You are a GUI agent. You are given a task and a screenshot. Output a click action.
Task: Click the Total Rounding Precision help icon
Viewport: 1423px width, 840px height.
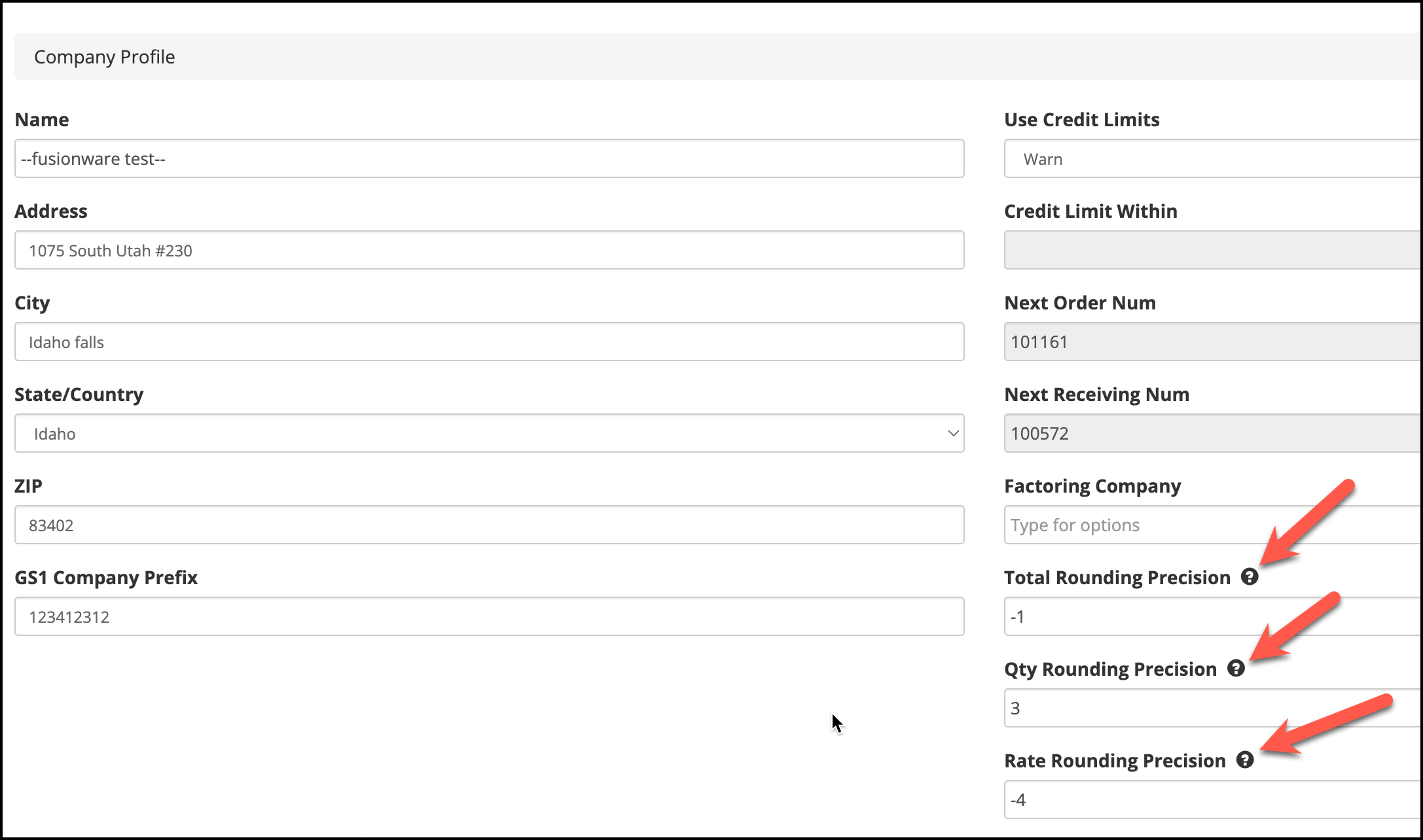tap(1250, 576)
